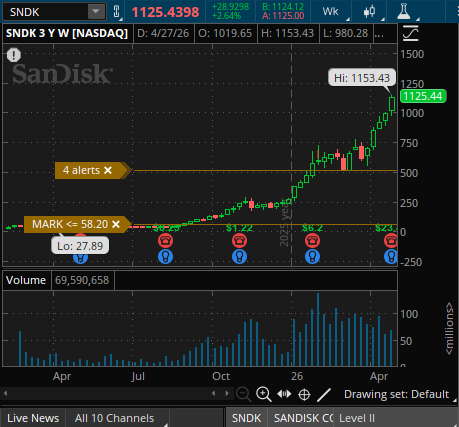459x427 pixels.
Task: Switch to the Live News tab
Action: (33, 418)
